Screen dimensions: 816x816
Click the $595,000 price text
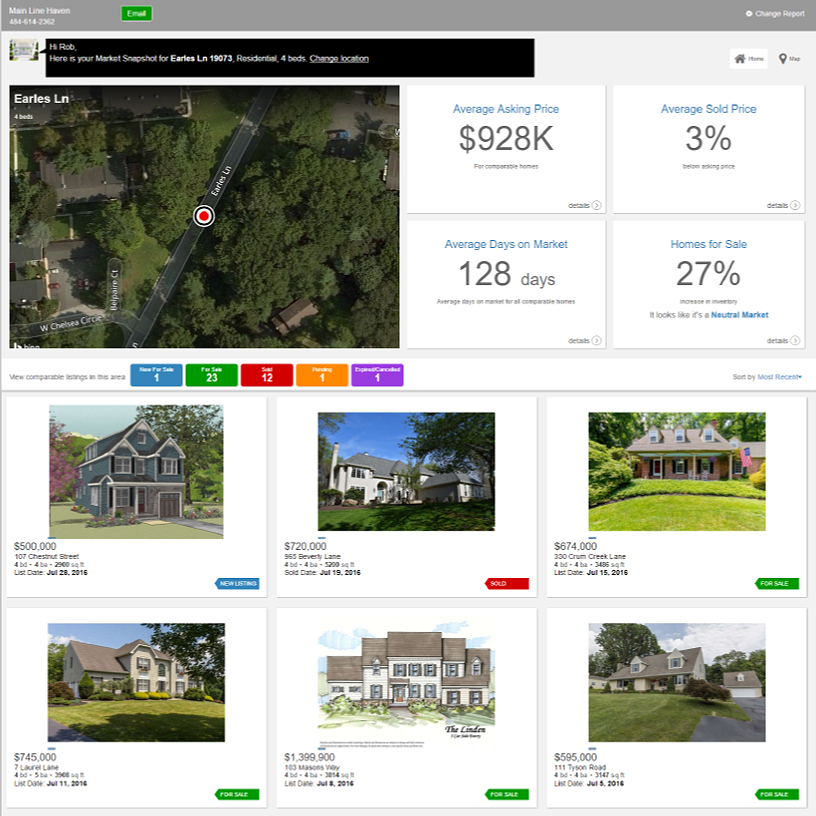coord(575,757)
